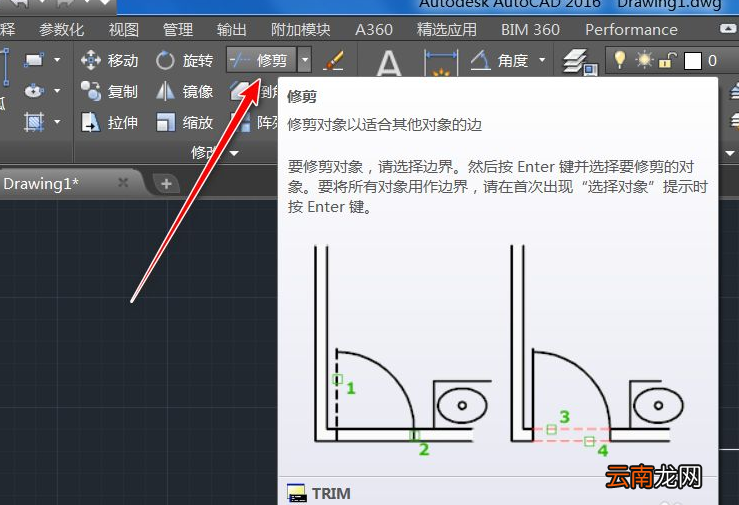This screenshot has width=739, height=505.
Task: Expand the 修改 panel arrow
Action: click(234, 153)
